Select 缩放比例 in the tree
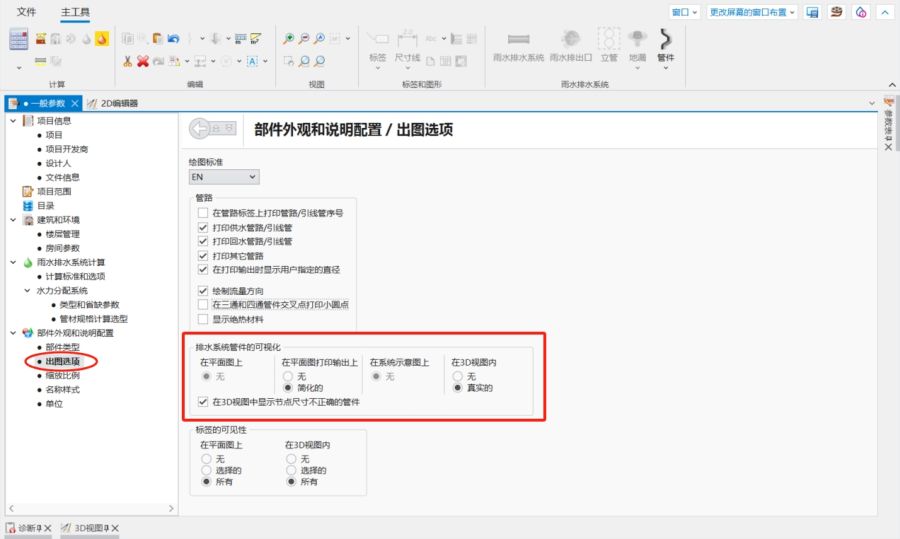Image resolution: width=900 pixels, height=539 pixels. 62,375
